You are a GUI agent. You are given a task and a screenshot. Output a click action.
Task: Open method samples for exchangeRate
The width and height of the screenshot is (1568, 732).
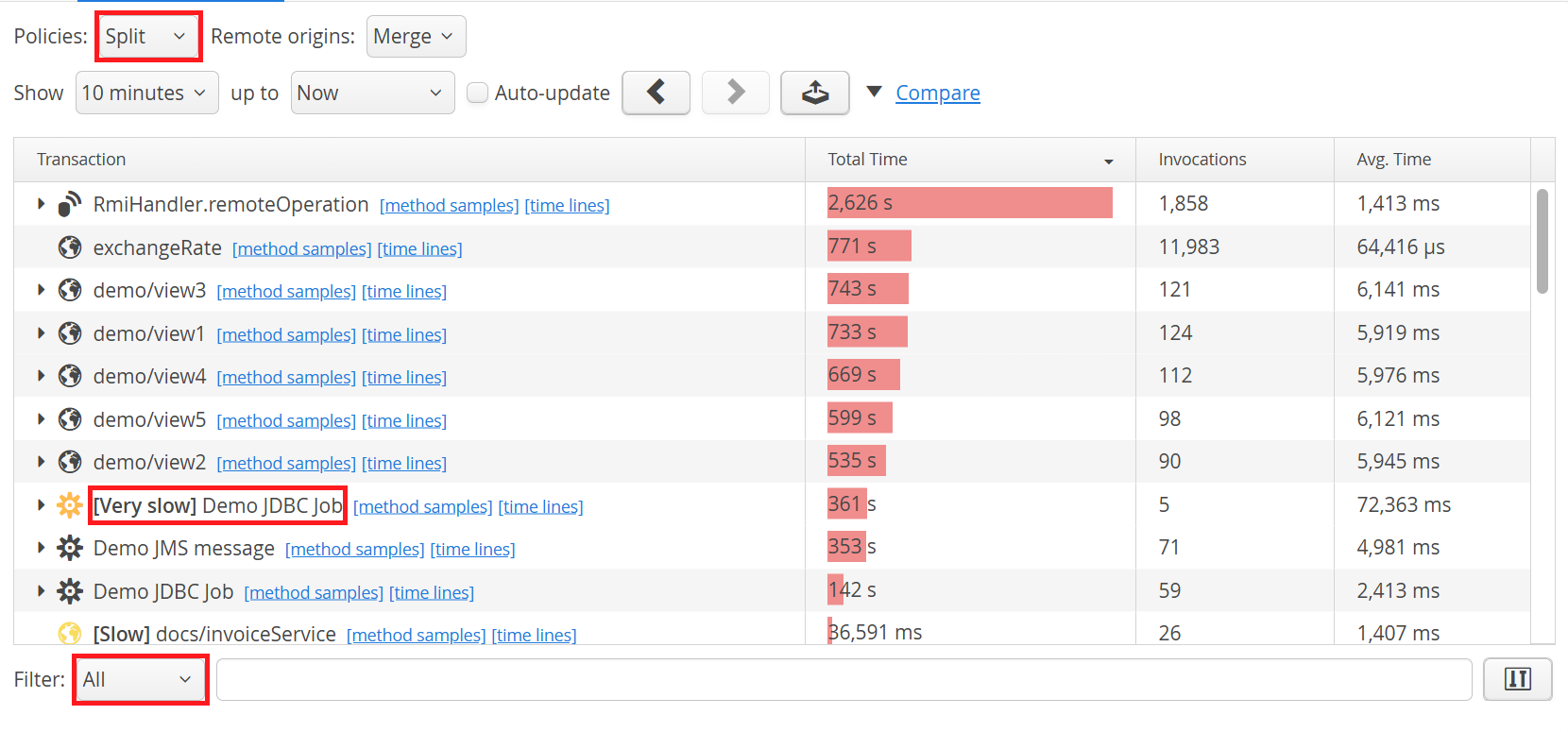point(302,249)
